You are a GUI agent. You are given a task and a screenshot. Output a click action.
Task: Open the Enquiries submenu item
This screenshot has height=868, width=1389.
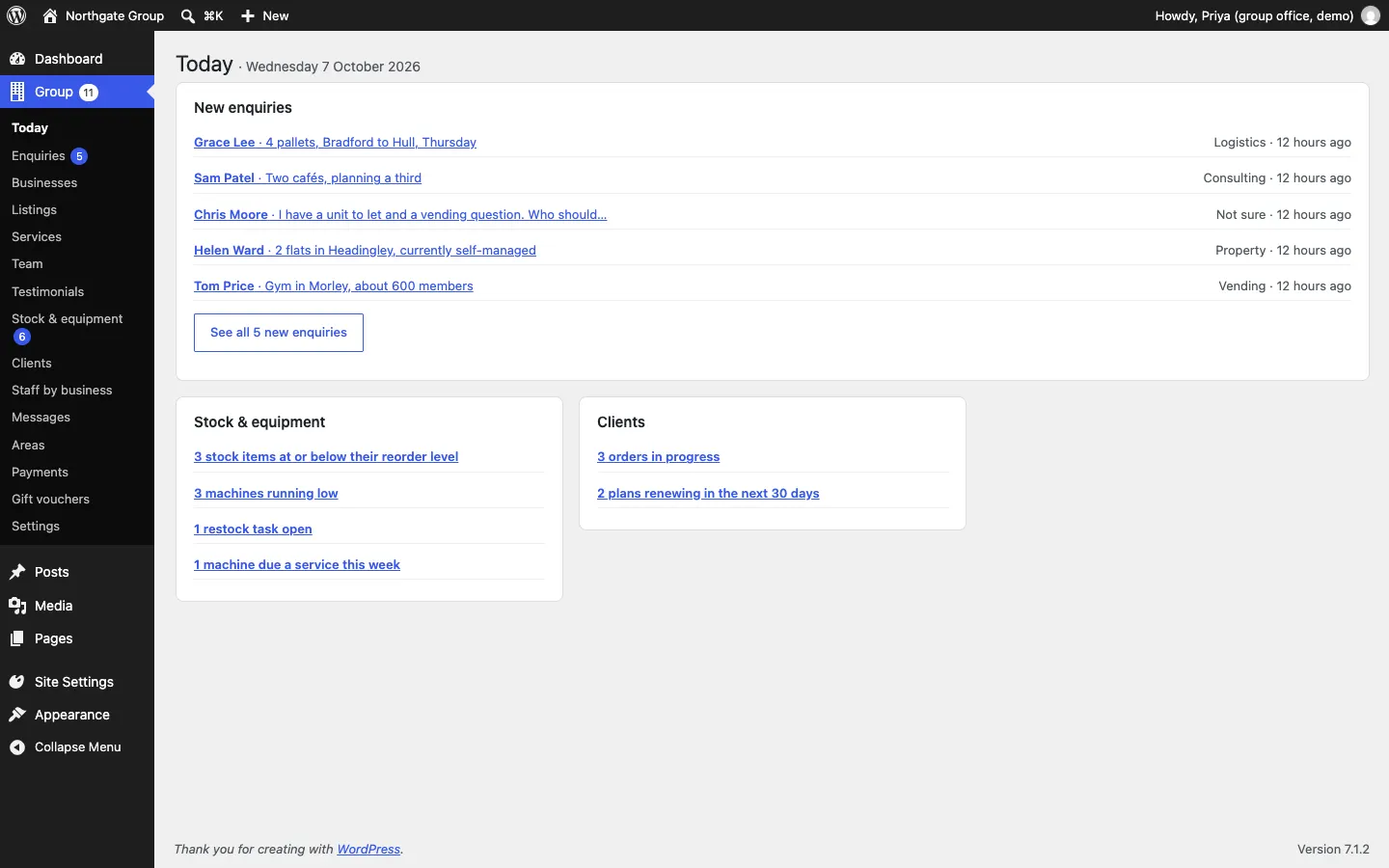[39, 155]
